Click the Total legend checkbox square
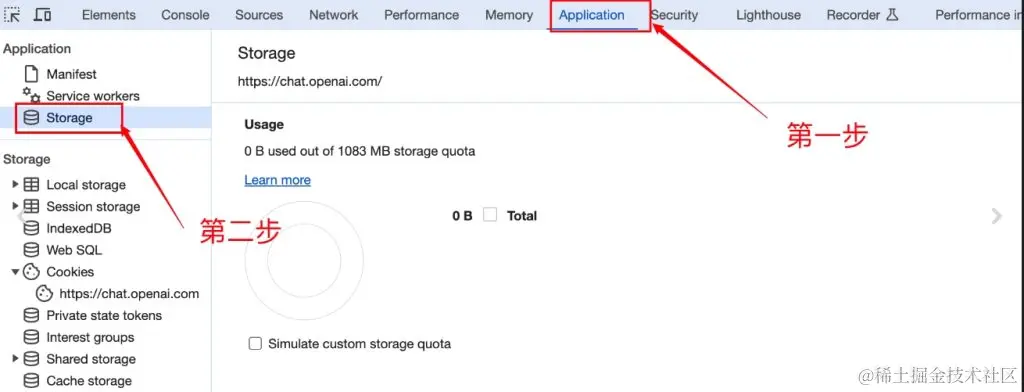Screen dimensions: 1024x392 (490, 215)
